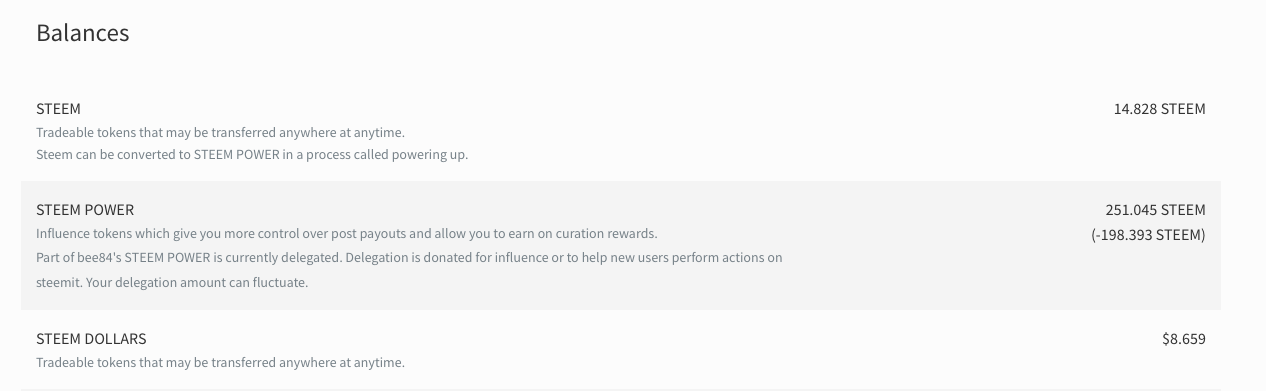Viewport: 1266px width, 391px height.
Task: Select the STEEM row title
Action: 58,109
